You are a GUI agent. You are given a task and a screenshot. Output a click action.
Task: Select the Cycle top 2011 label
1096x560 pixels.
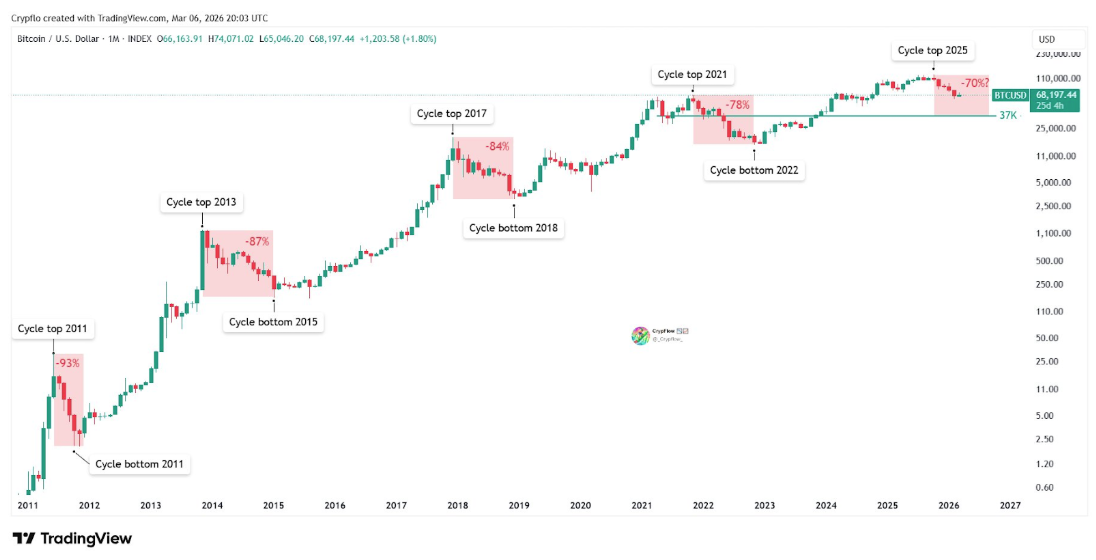(x=51, y=328)
